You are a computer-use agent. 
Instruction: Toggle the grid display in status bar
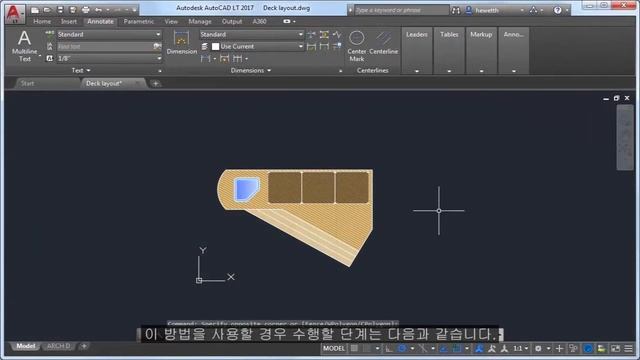(x=354, y=348)
